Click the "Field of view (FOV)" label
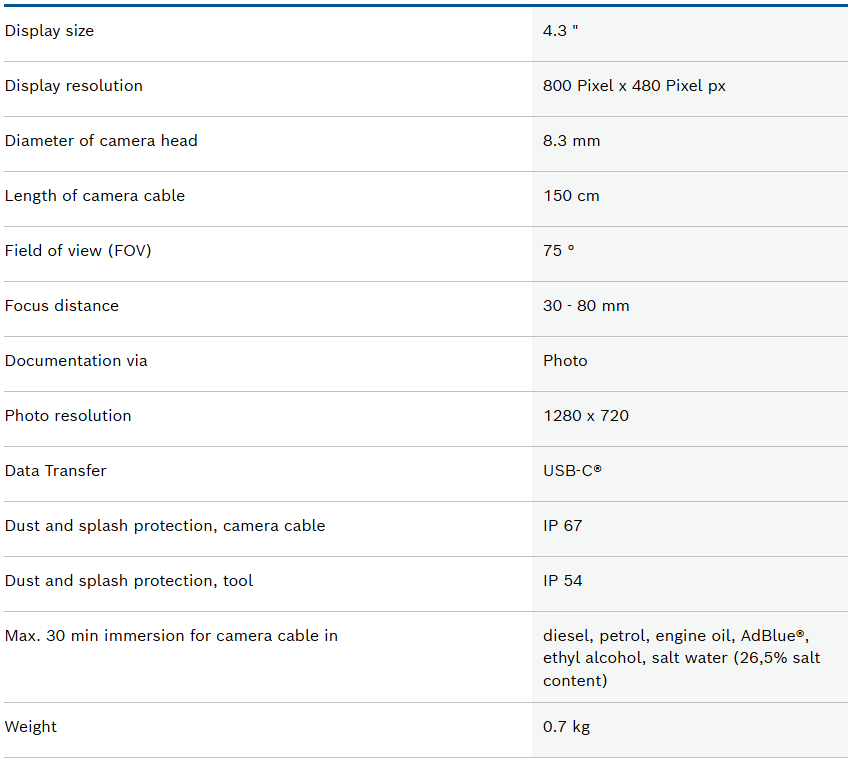This screenshot has width=850, height=761. pyautogui.click(x=78, y=251)
